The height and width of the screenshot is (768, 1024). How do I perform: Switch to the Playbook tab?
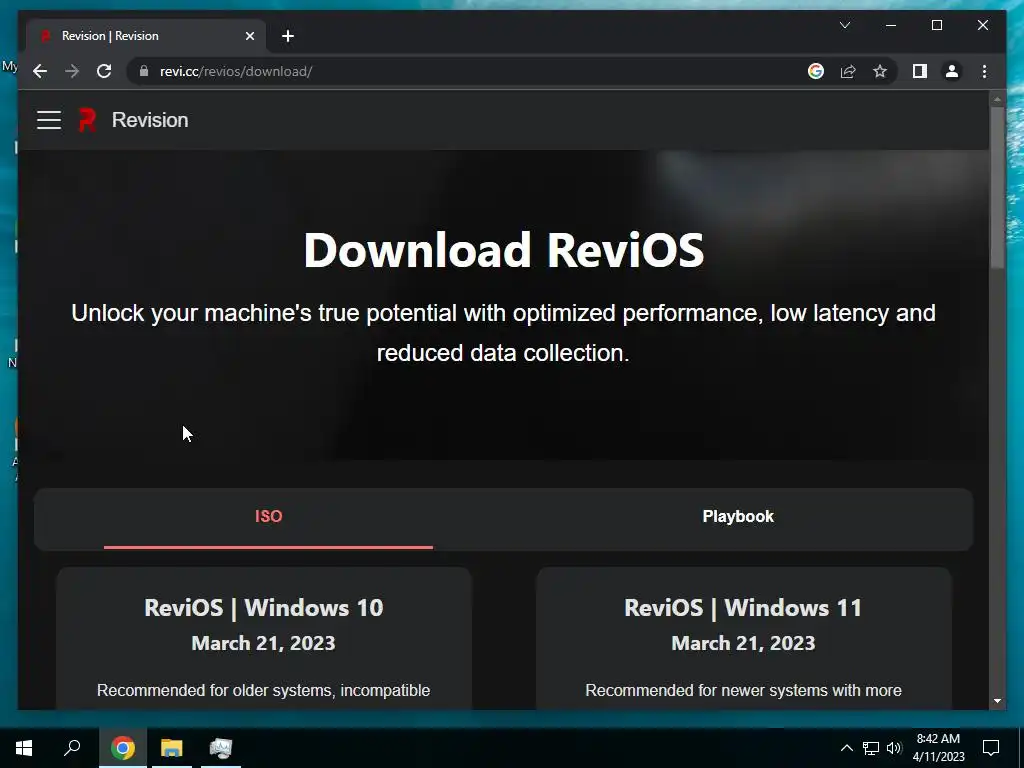pyautogui.click(x=738, y=517)
